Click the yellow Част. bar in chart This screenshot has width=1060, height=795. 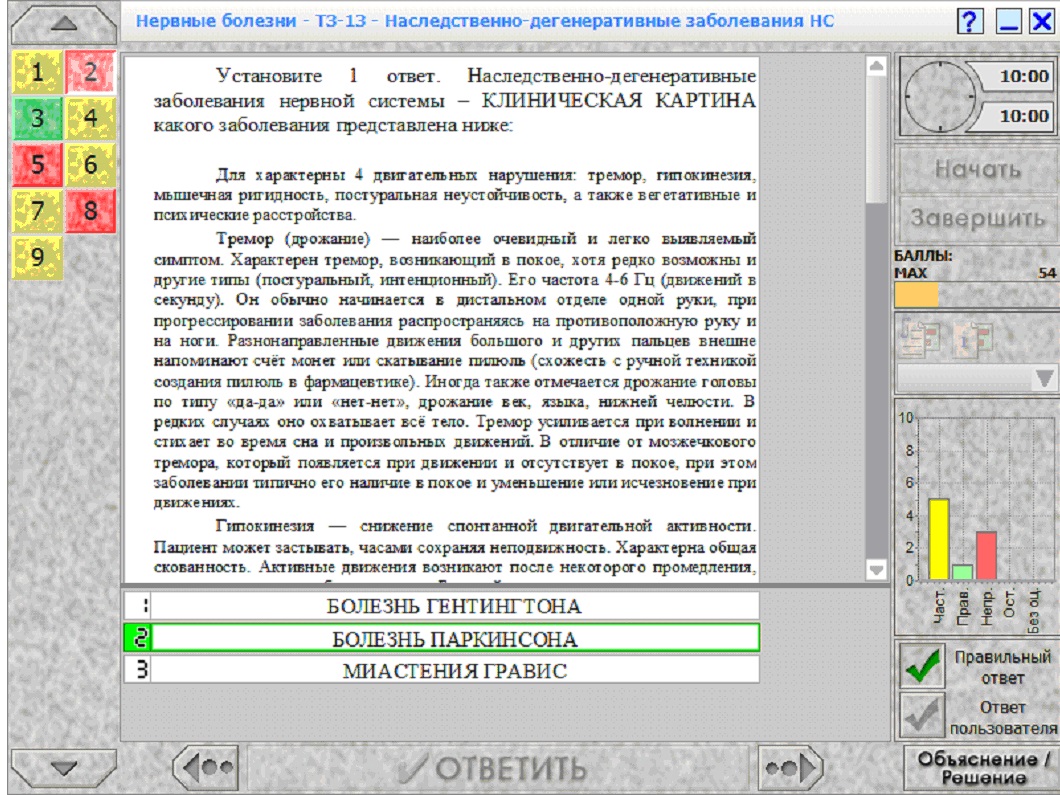click(938, 539)
